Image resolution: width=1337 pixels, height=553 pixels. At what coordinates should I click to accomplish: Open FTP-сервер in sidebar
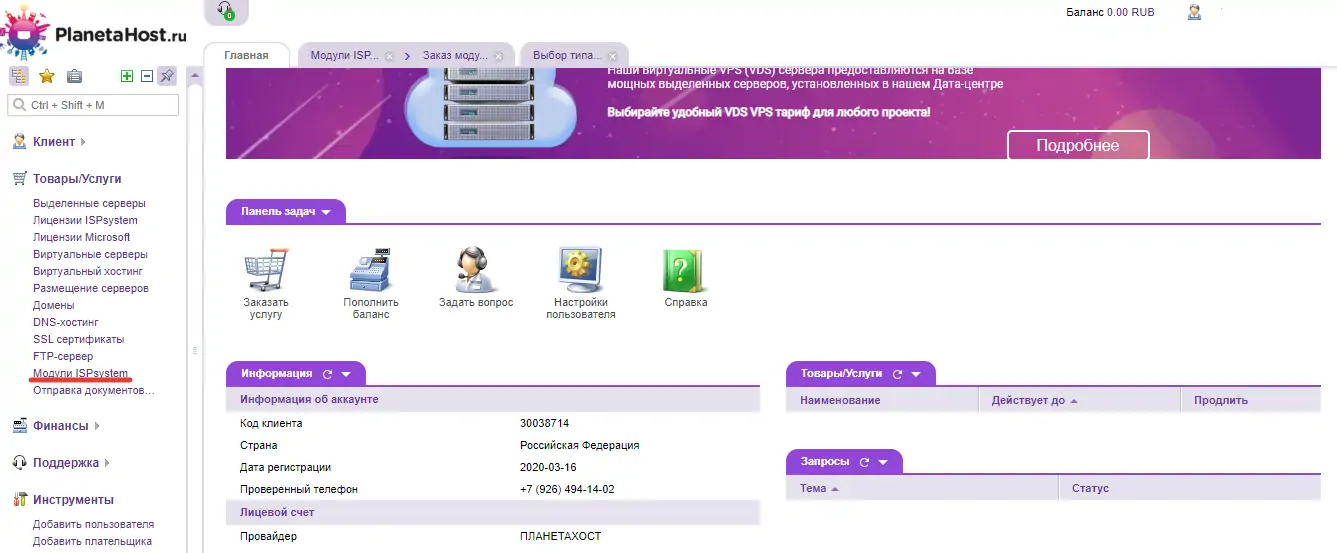pyautogui.click(x=63, y=356)
